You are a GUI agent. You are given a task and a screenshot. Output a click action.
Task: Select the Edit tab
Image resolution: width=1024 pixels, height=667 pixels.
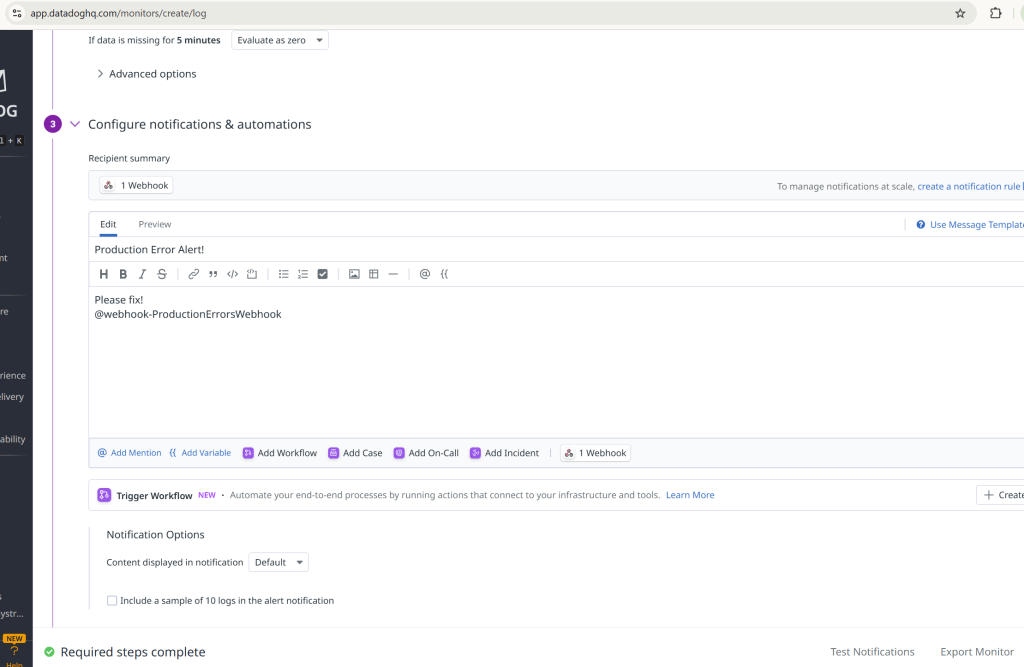tap(108, 224)
